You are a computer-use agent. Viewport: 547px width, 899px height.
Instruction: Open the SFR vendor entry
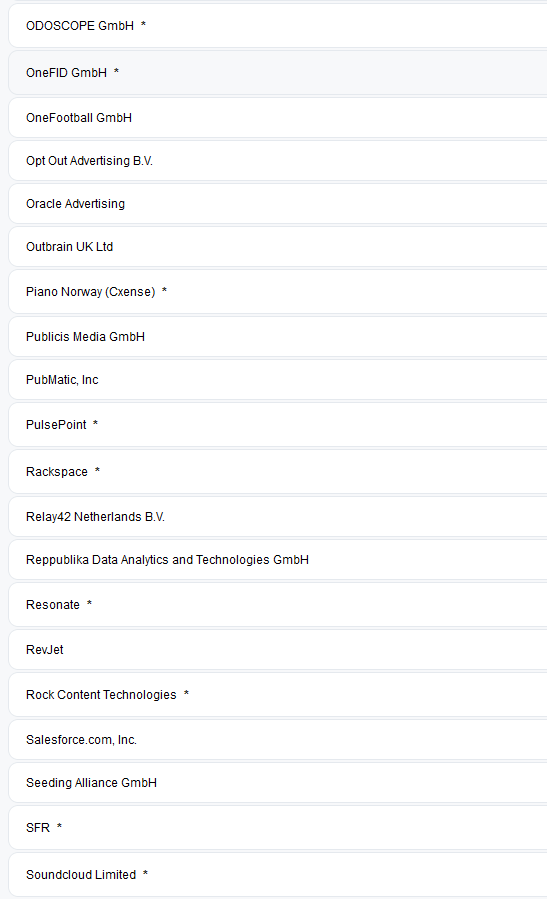[x=278, y=828]
